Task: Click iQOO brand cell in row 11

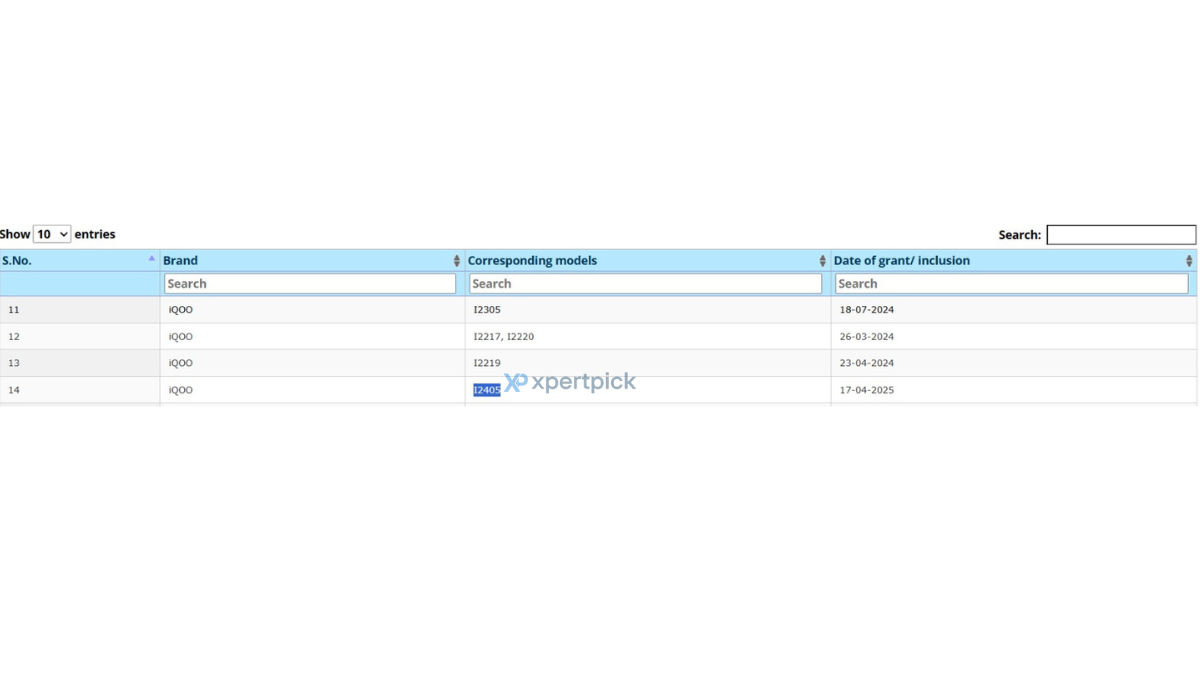Action: 313,310
